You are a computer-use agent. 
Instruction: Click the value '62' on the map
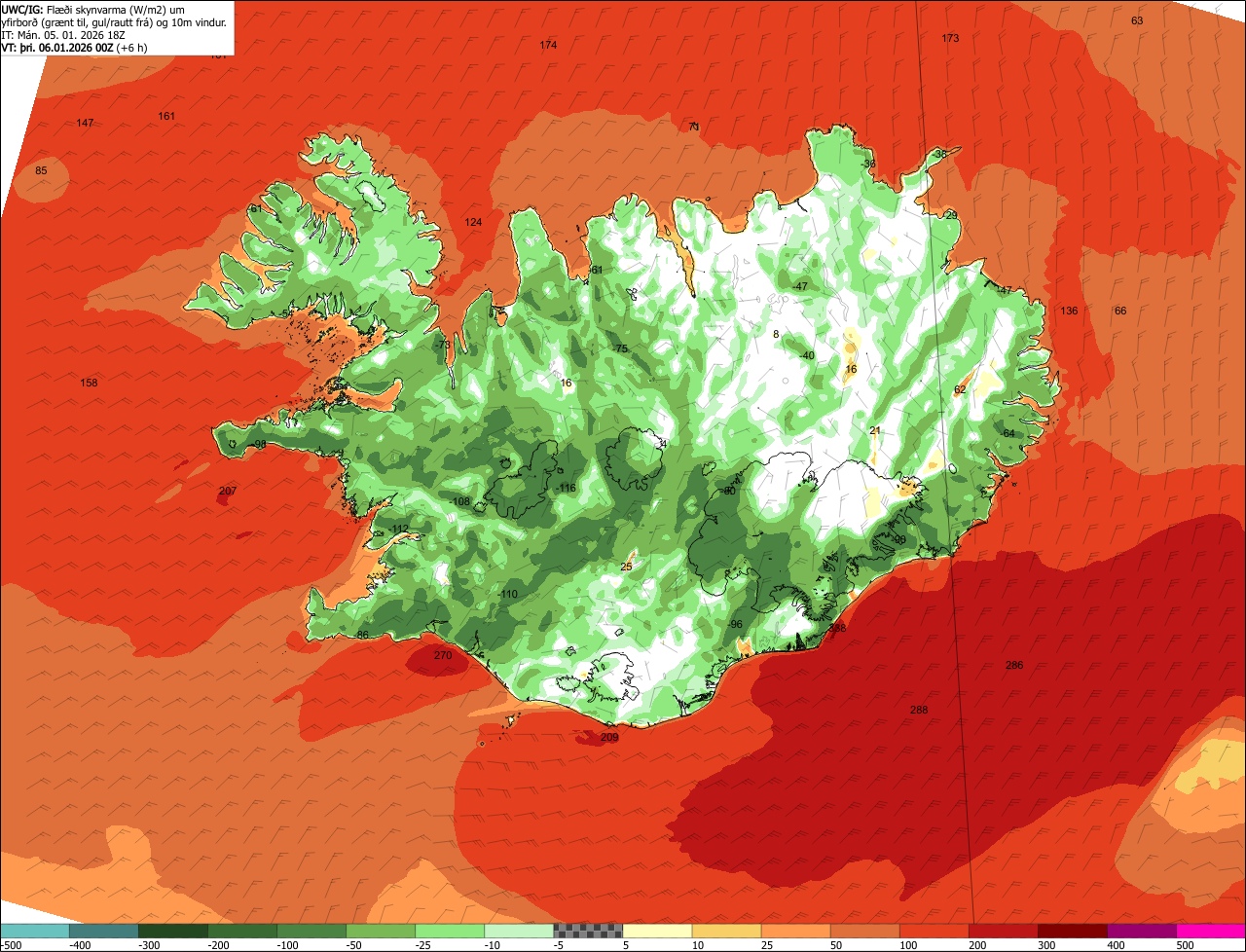click(x=960, y=389)
